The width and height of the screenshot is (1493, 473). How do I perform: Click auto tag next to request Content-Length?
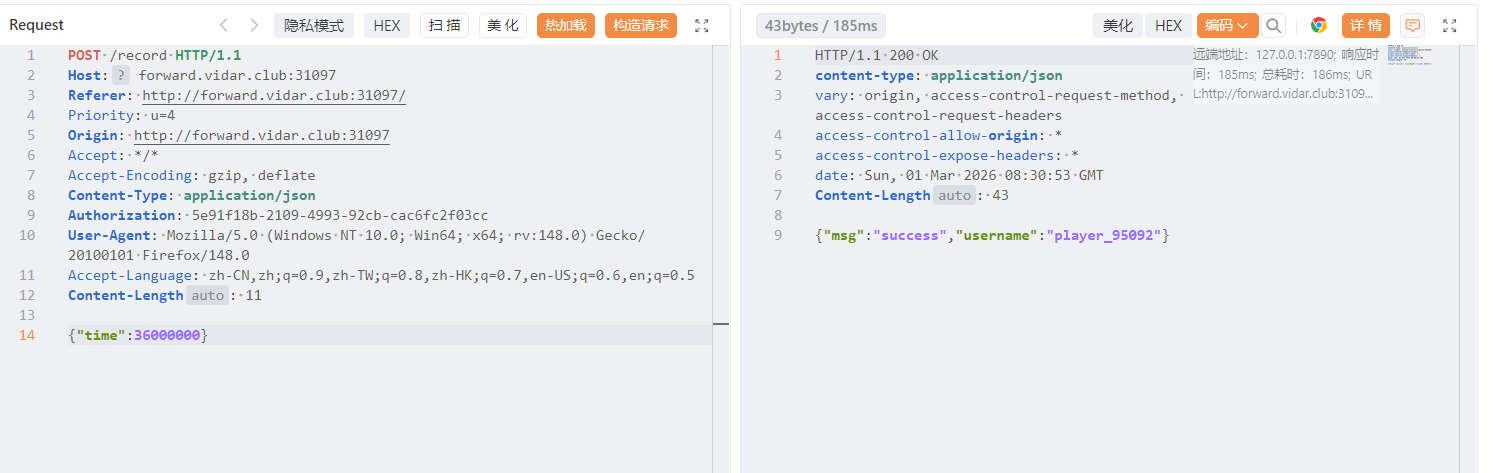click(x=208, y=295)
